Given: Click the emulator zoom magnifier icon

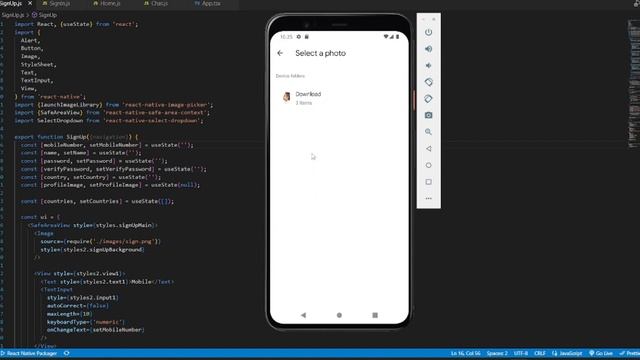Looking at the screenshot, I should point(428,132).
